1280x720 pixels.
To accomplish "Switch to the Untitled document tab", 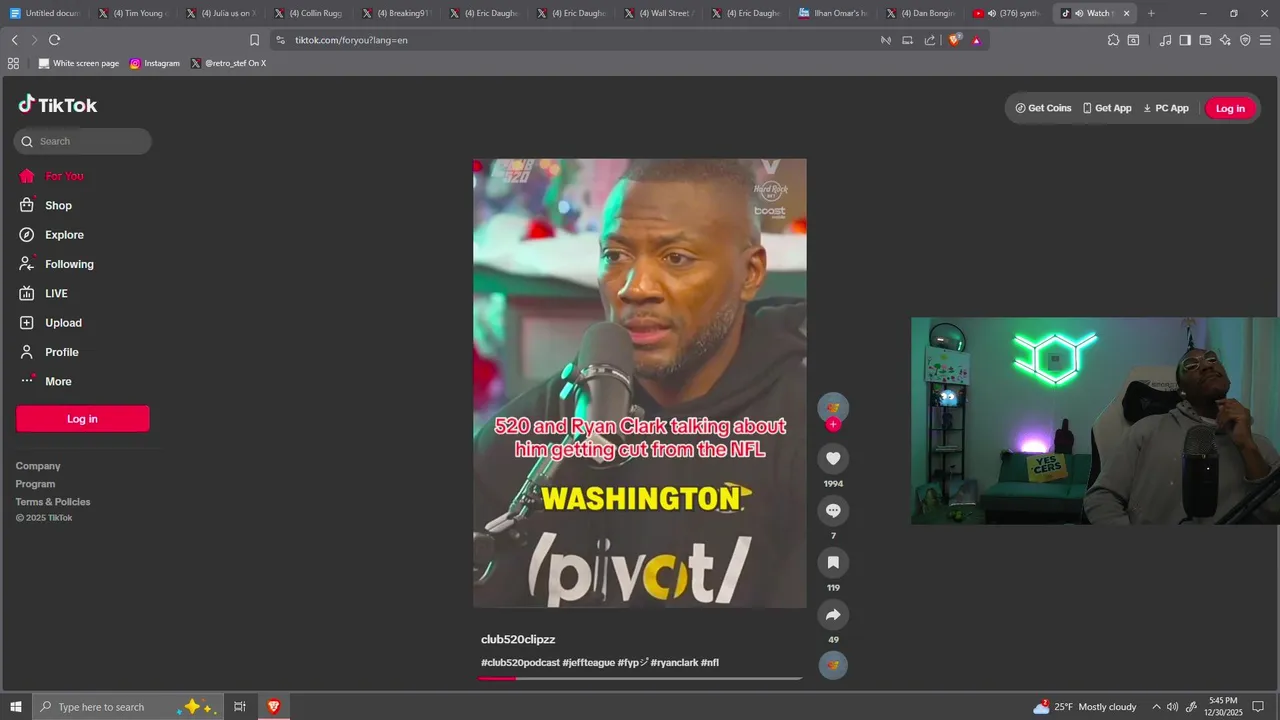I will (x=45, y=13).
